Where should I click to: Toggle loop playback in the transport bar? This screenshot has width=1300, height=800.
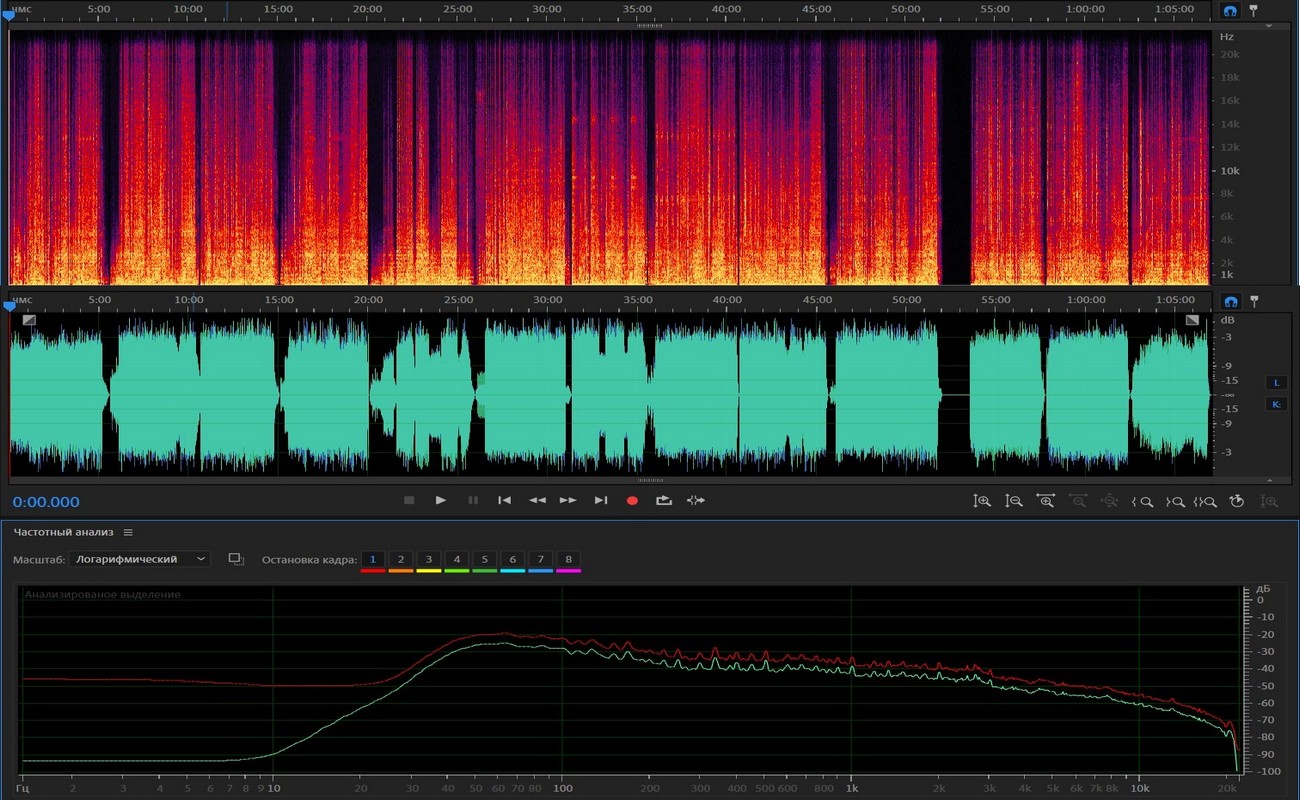(x=664, y=500)
